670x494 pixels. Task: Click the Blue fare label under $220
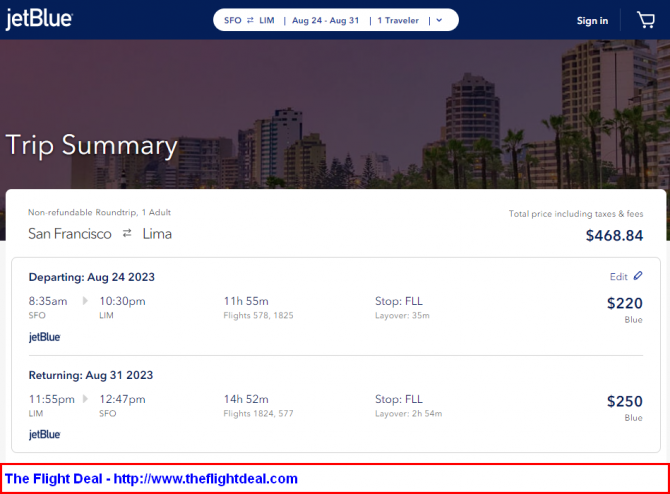[633, 320]
